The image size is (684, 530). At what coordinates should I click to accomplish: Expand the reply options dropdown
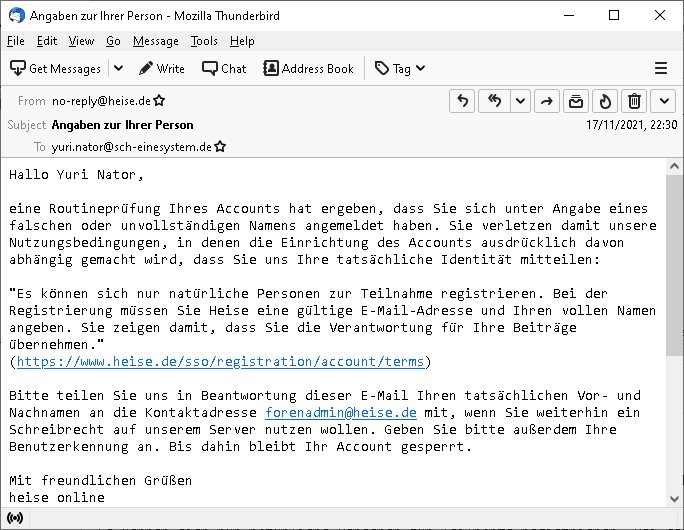click(x=520, y=101)
